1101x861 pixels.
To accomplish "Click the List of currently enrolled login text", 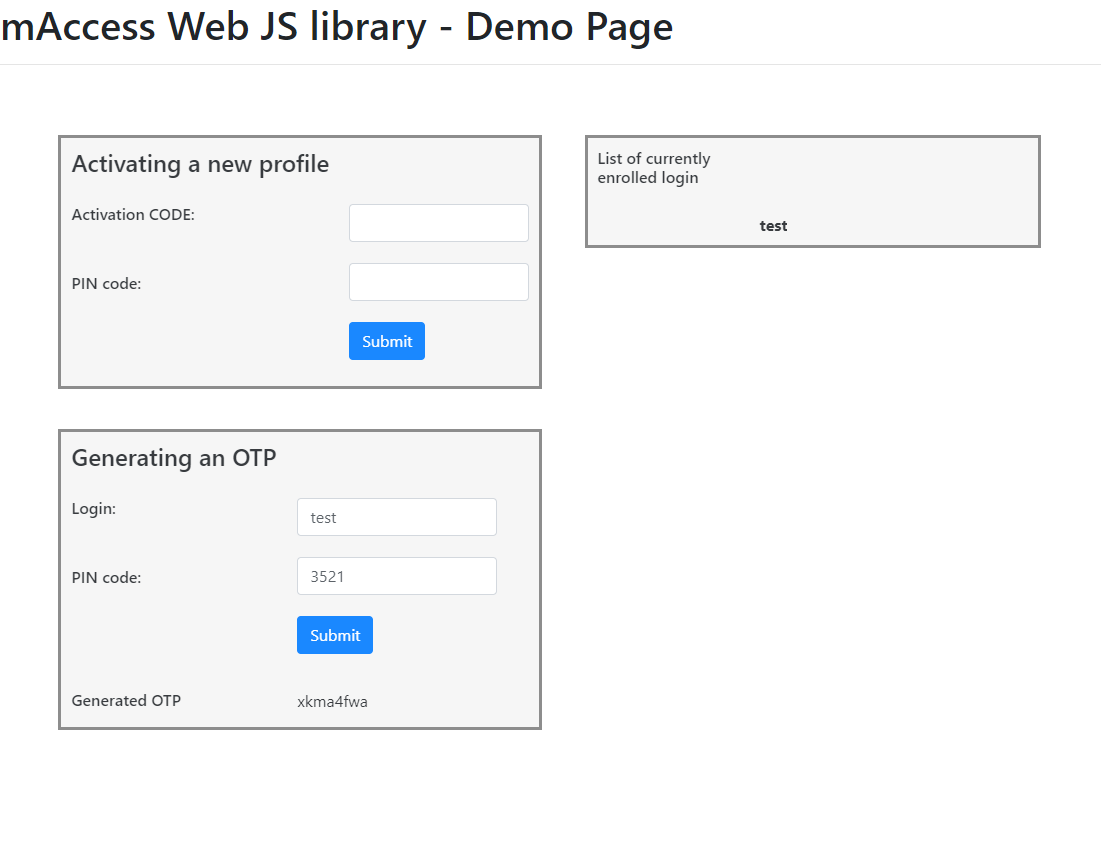I will pos(654,168).
